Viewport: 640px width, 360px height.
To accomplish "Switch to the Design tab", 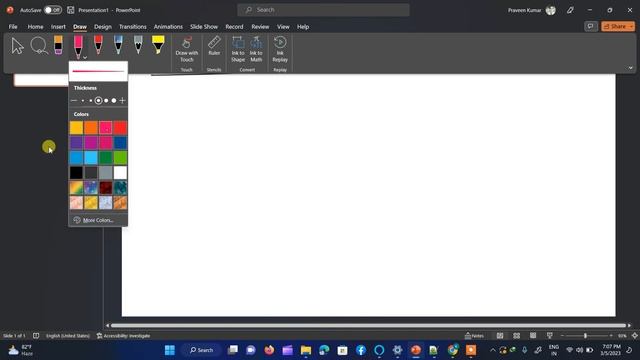I will tap(102, 27).
